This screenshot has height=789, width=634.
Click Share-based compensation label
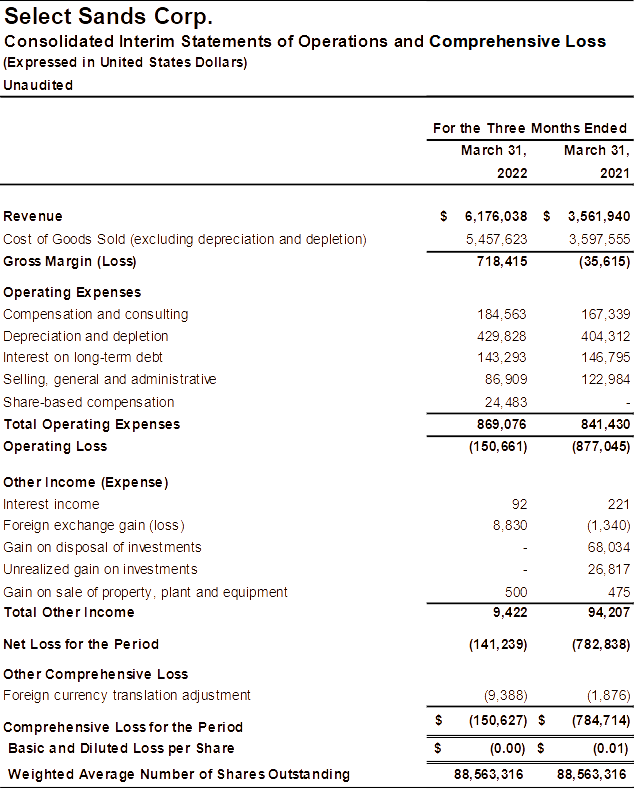(89, 402)
